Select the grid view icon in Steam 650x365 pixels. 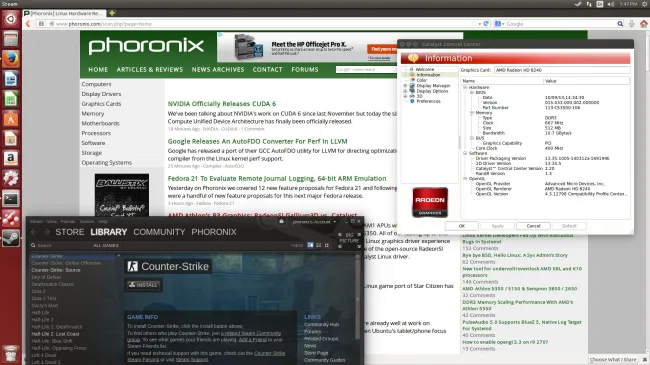point(327,245)
